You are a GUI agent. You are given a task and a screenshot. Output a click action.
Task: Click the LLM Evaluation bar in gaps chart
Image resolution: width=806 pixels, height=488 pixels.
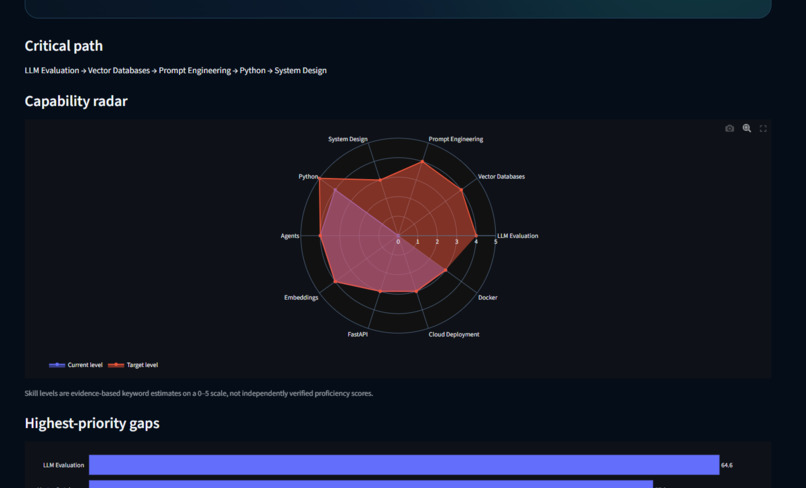point(404,465)
